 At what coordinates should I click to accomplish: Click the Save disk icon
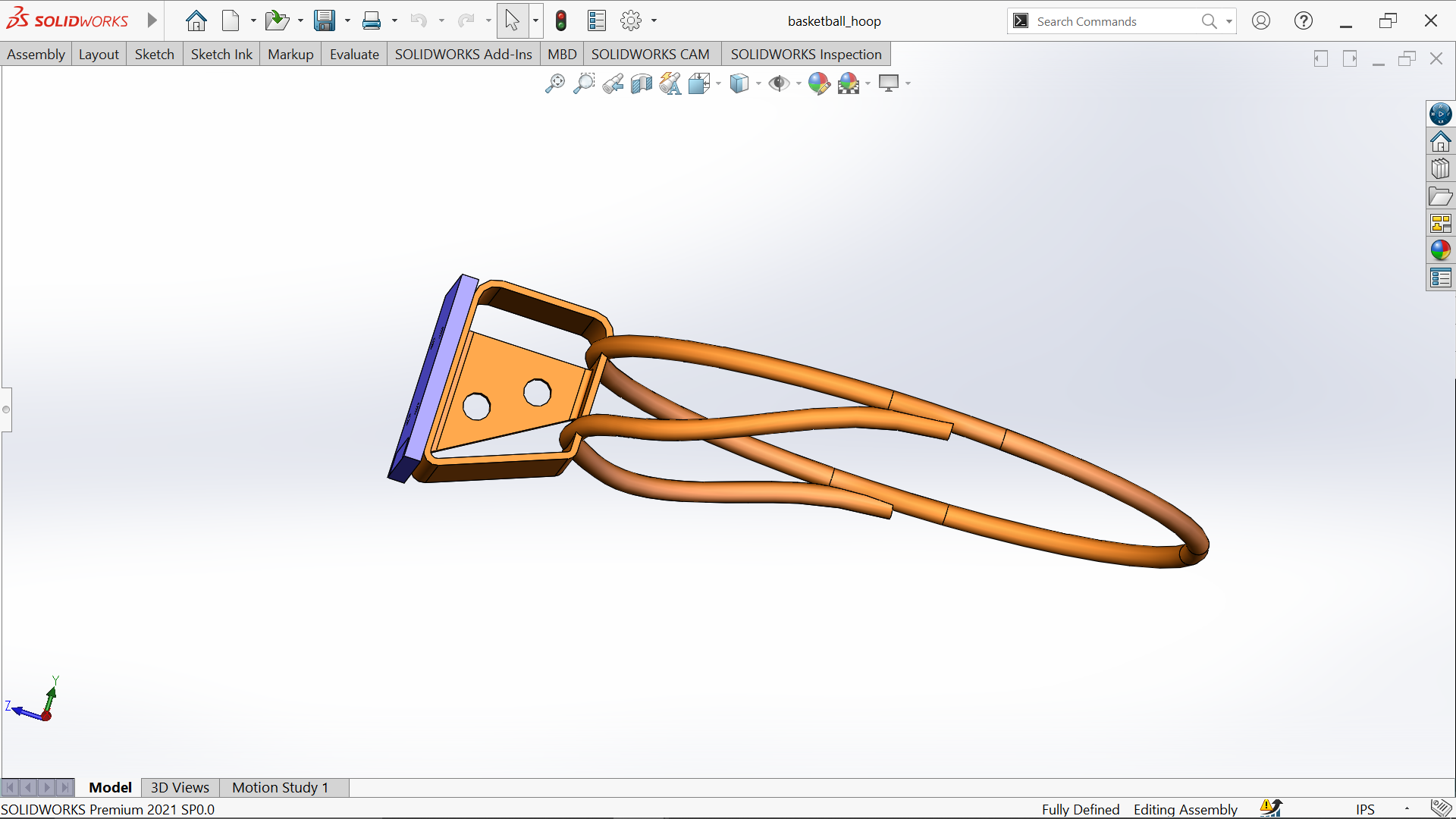pos(325,21)
